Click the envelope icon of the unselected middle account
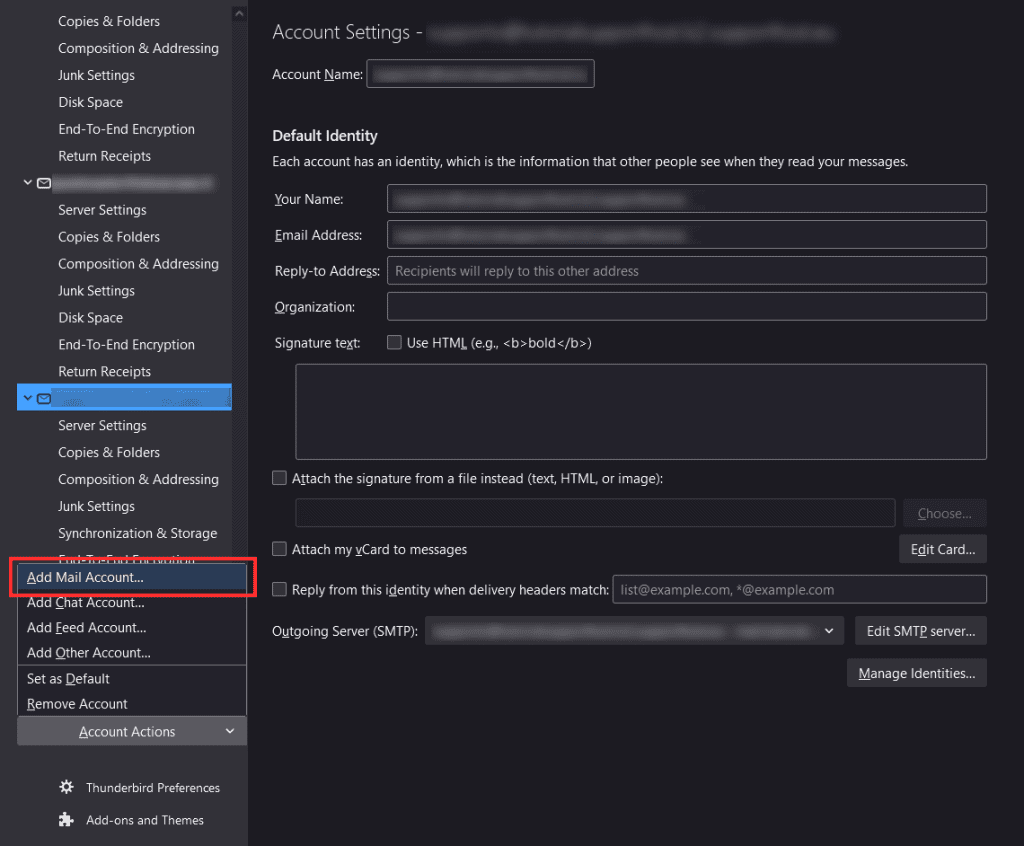1024x846 pixels. [44, 183]
